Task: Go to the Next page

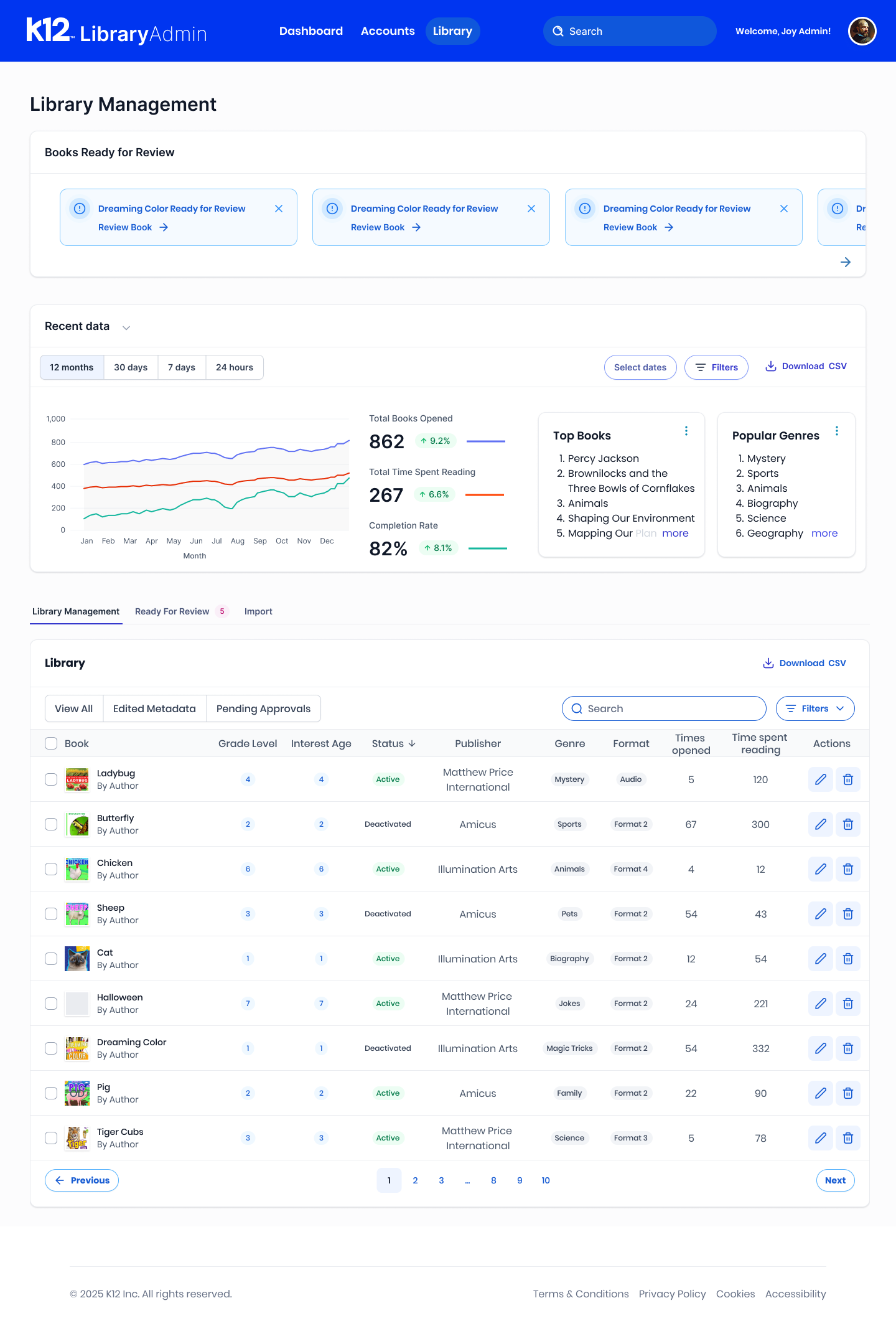Action: [x=835, y=1180]
